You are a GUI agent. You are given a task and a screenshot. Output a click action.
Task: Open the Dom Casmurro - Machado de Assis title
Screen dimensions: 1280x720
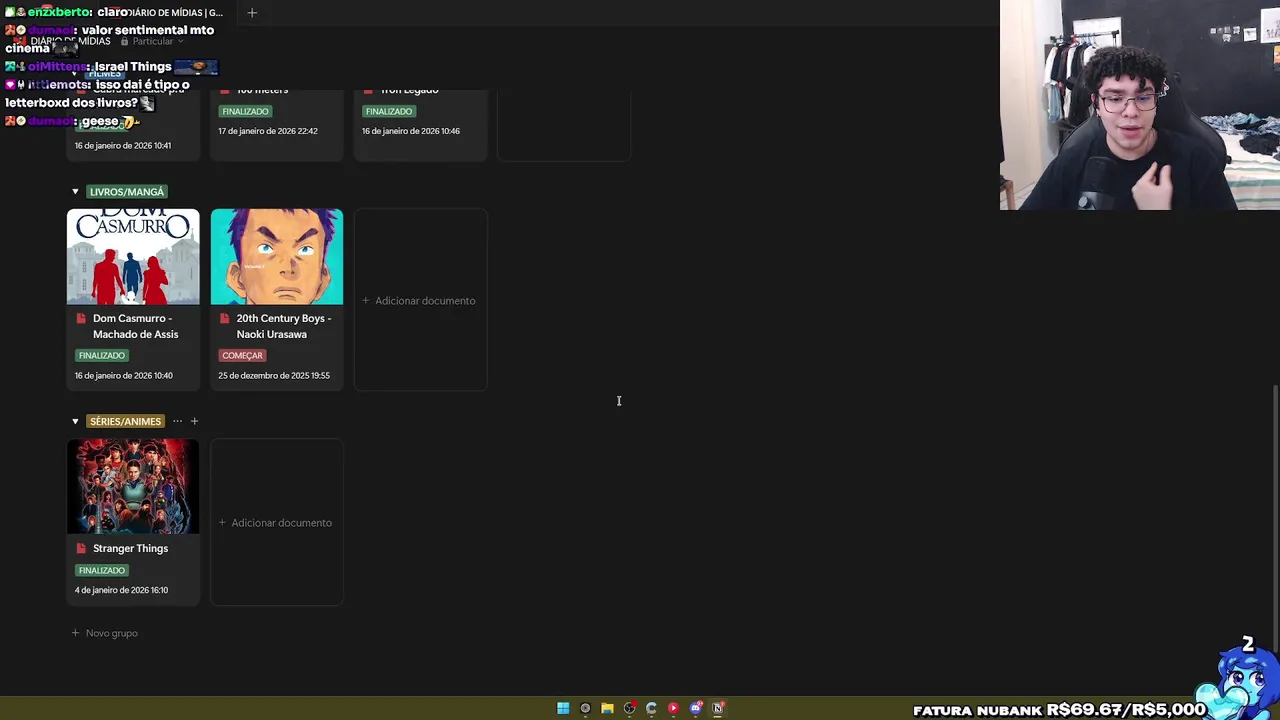click(x=135, y=326)
